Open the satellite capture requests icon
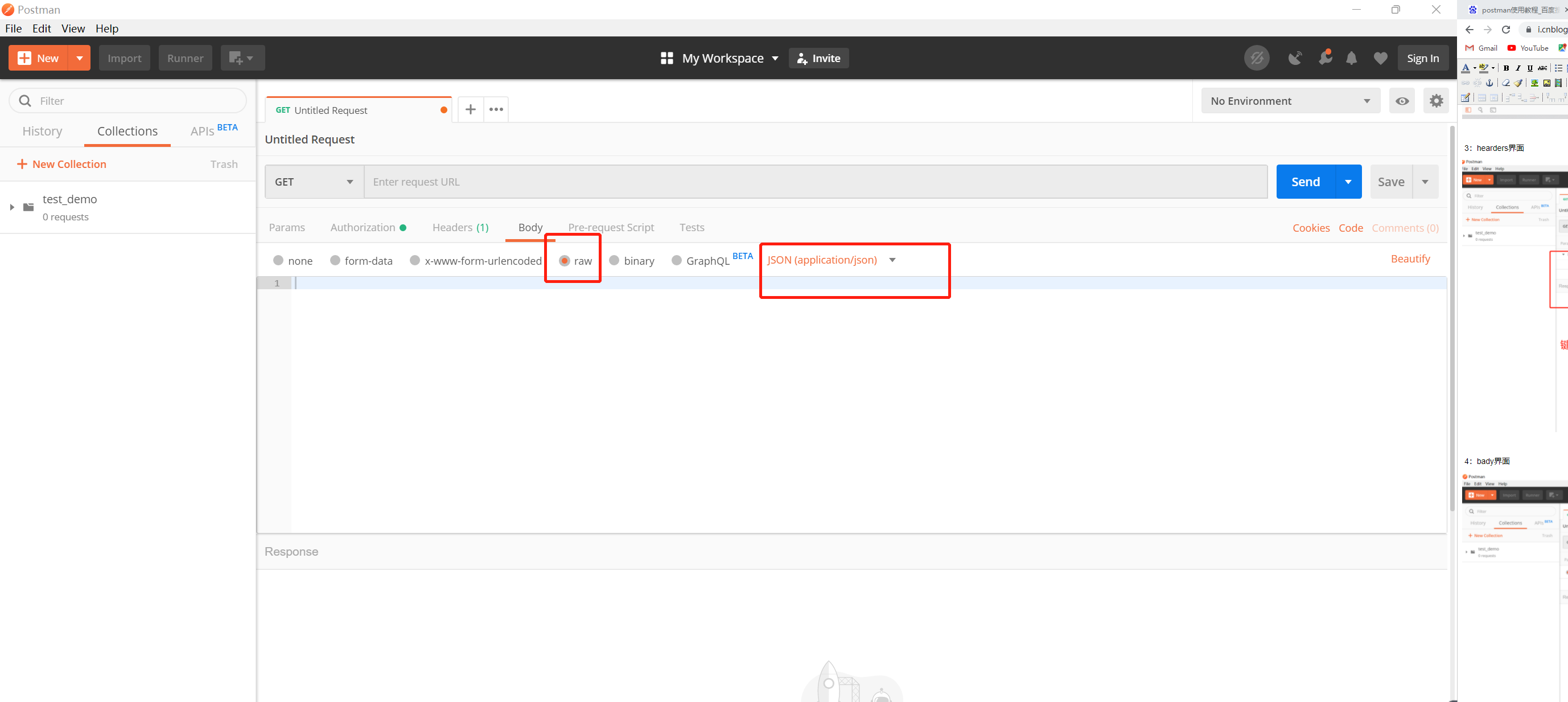Viewport: 1568px width, 702px height. tap(1295, 58)
